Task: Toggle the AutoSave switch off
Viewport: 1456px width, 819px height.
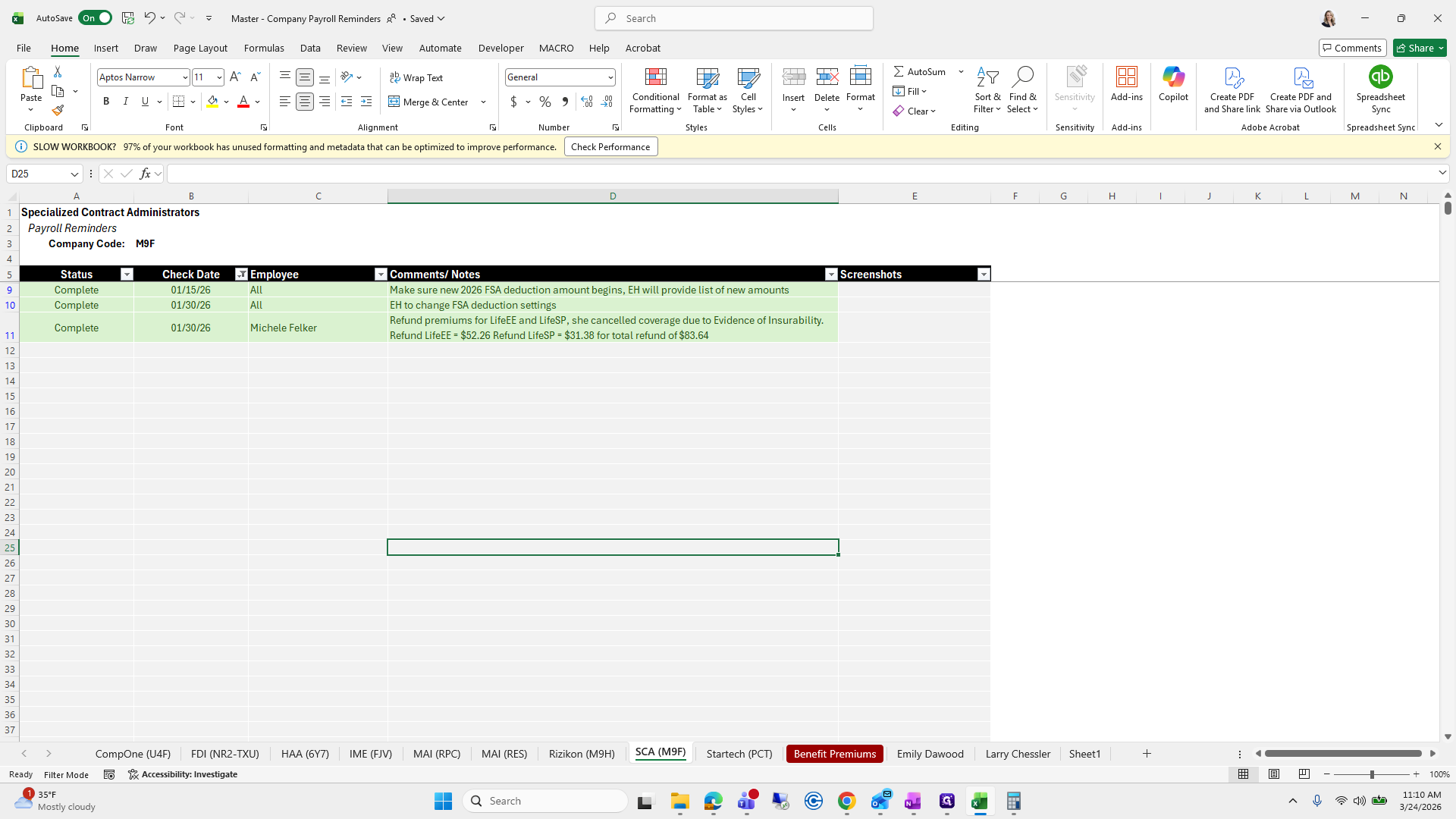Action: click(x=96, y=18)
